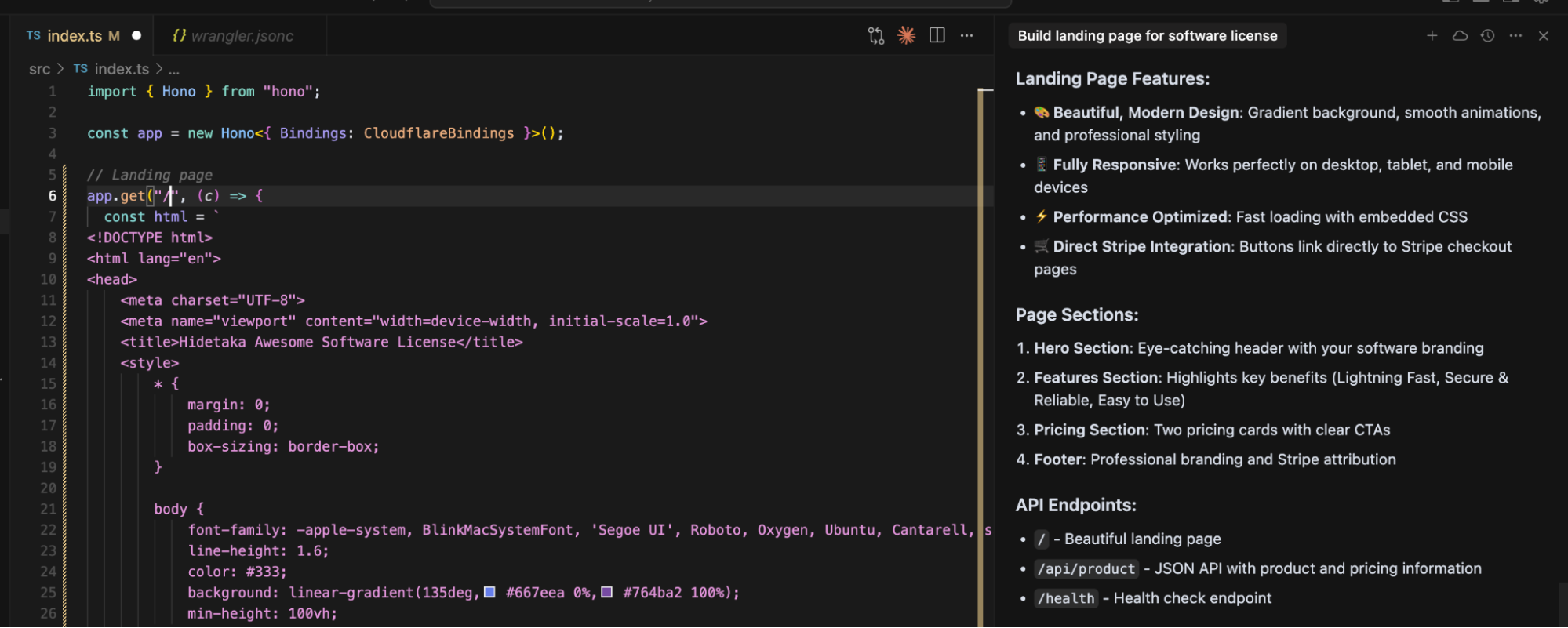This screenshot has width=1568, height=628.
Task: Click unsaved-changes dot on index.ts tab
Action: [x=136, y=36]
